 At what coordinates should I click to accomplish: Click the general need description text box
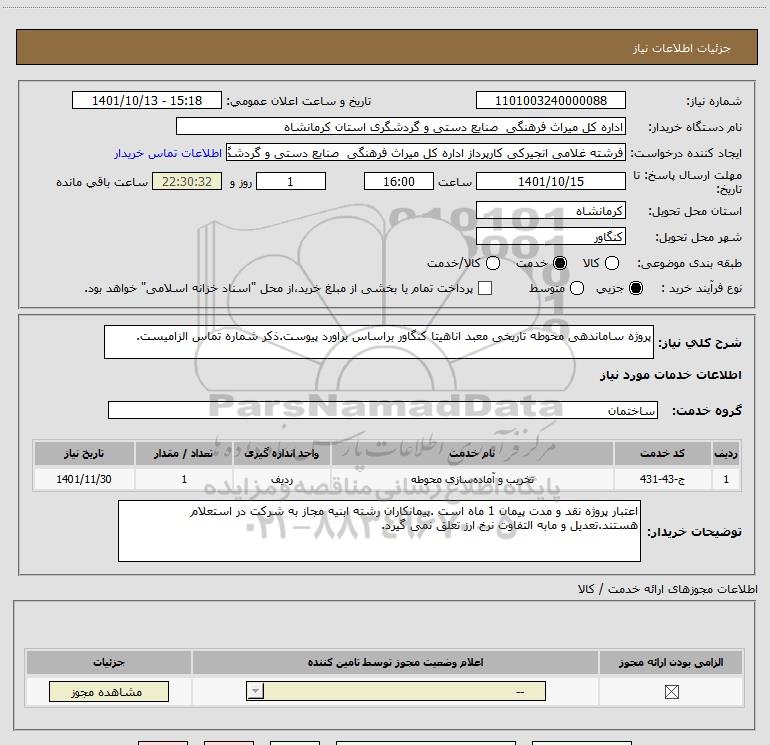379,342
